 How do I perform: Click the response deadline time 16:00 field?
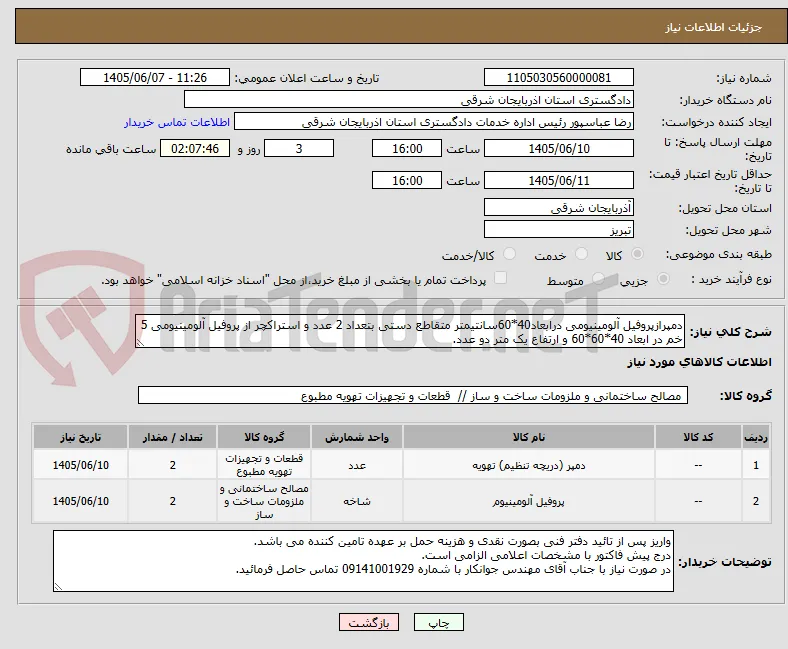point(407,148)
